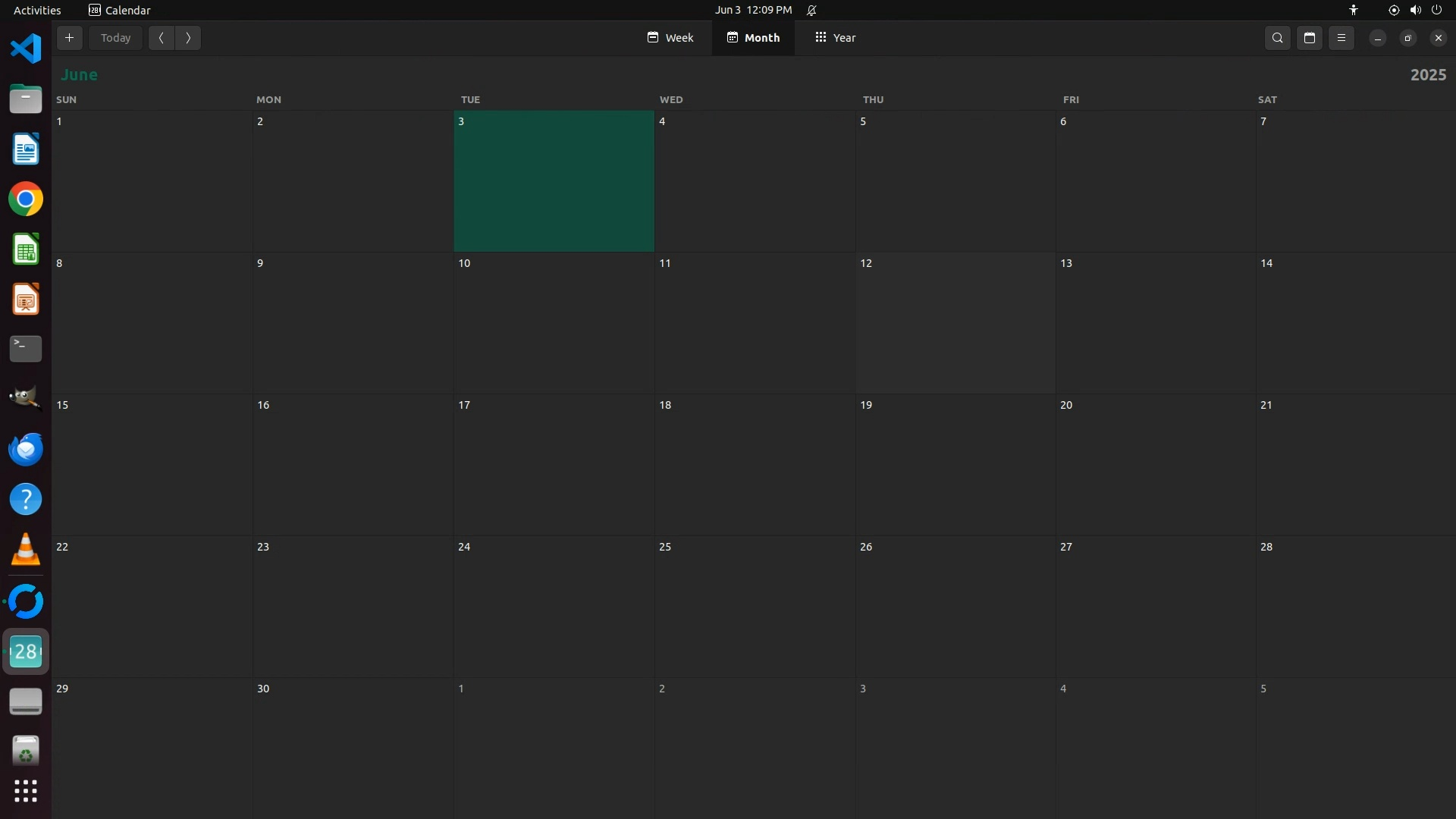1456x819 pixels.
Task: Open VLC media player from the dock
Action: (26, 549)
